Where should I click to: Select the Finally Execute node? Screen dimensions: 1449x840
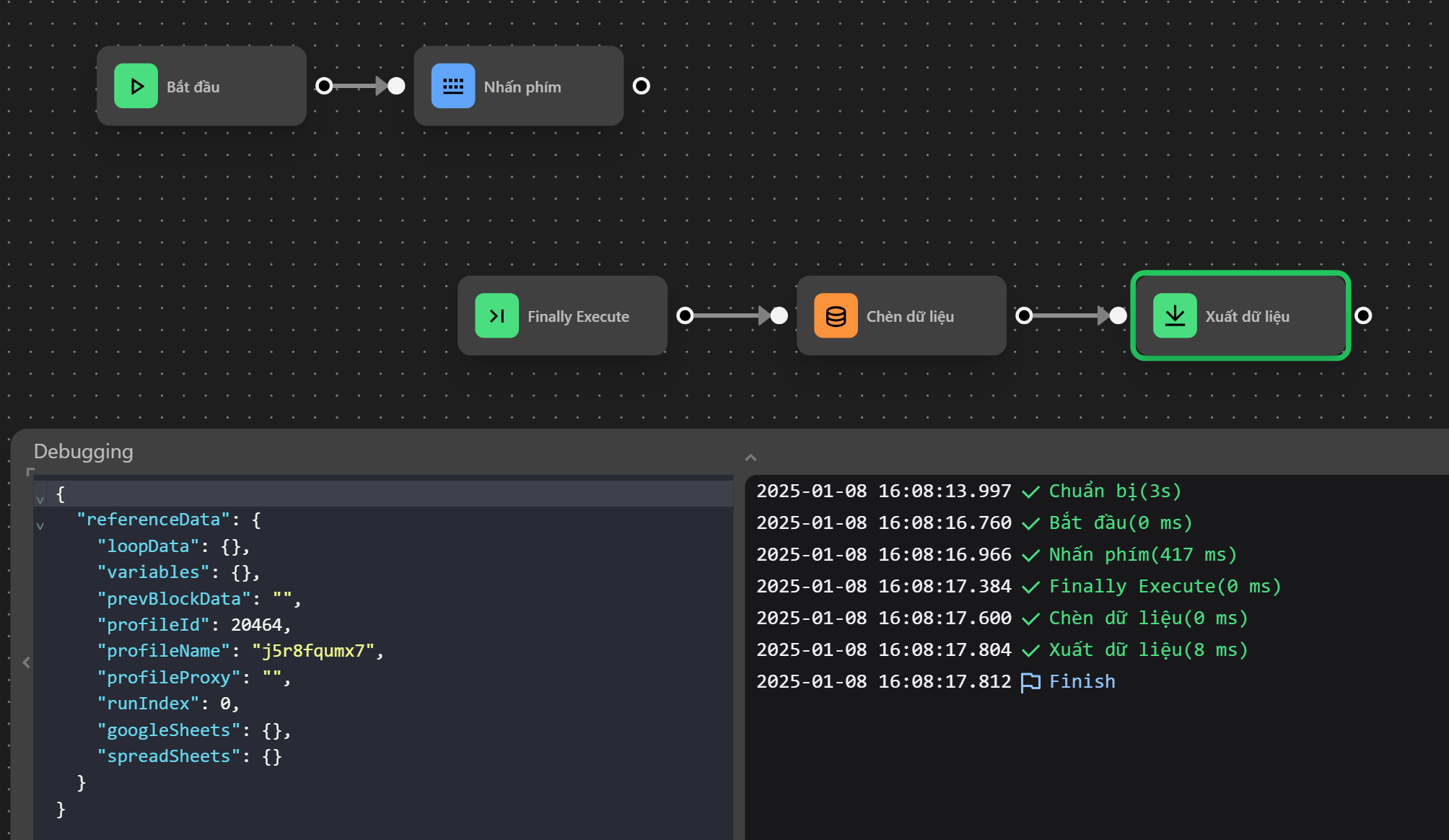pyautogui.click(x=577, y=317)
